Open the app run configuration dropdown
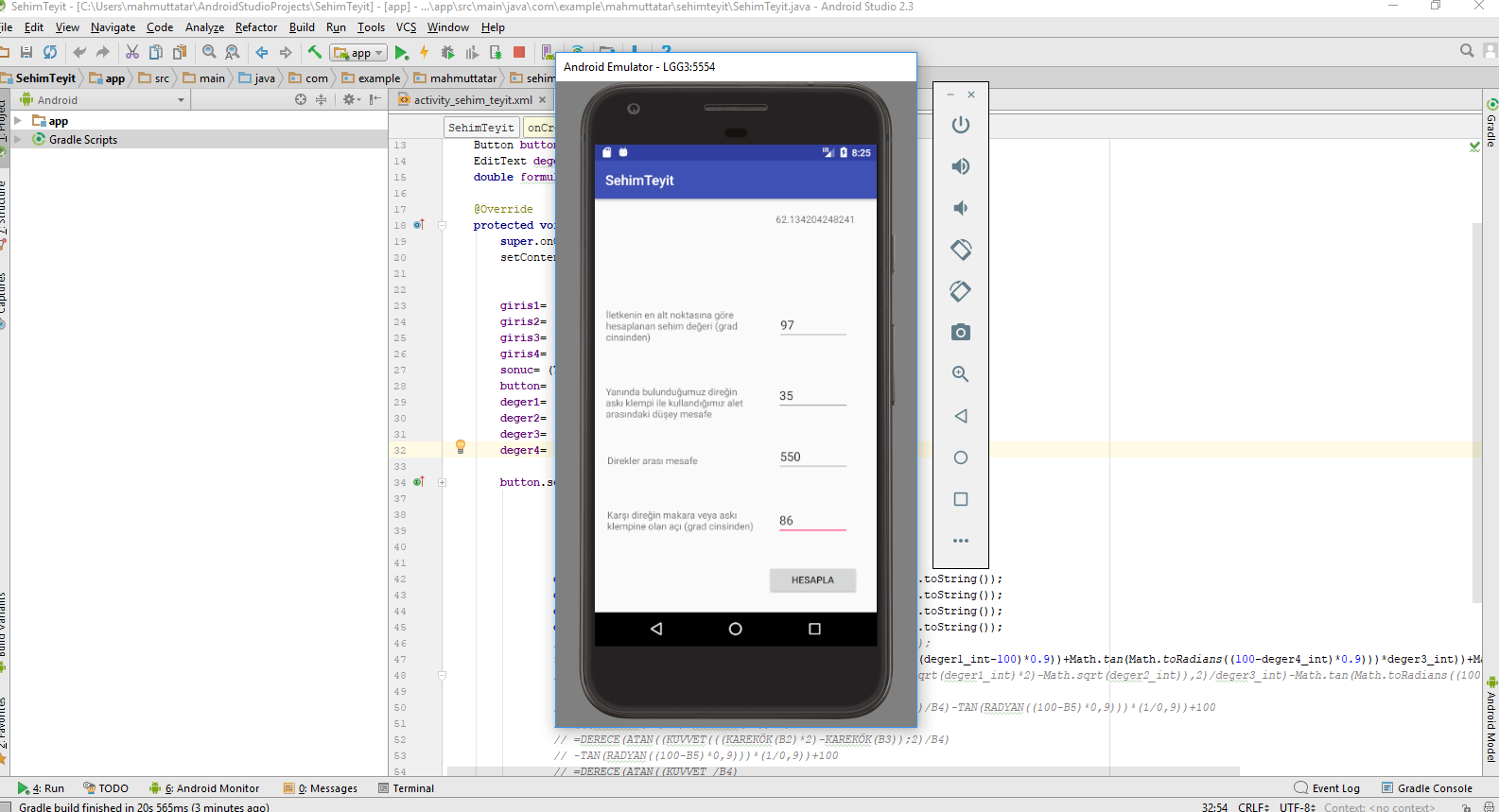This screenshot has width=1499, height=812. [x=358, y=53]
